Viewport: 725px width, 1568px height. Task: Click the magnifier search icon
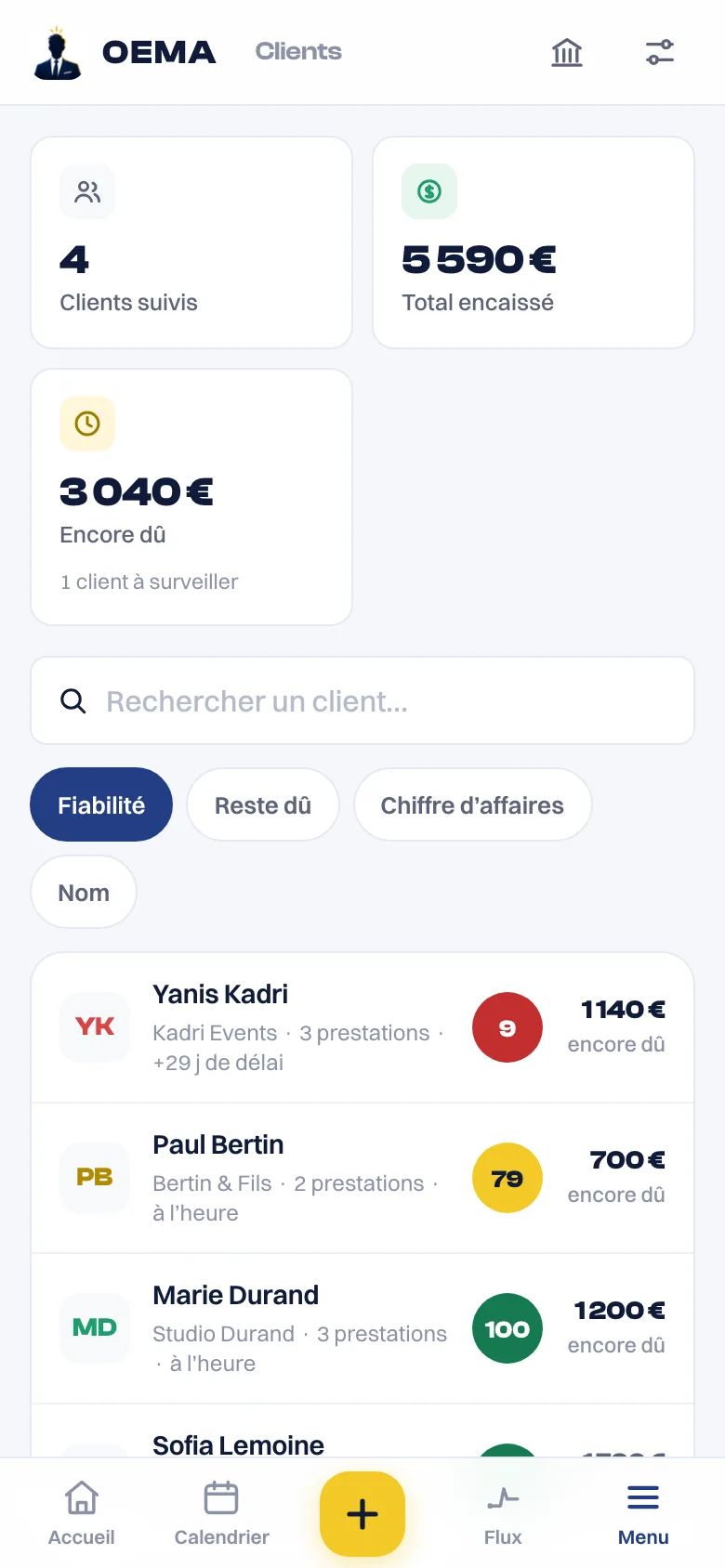(73, 701)
